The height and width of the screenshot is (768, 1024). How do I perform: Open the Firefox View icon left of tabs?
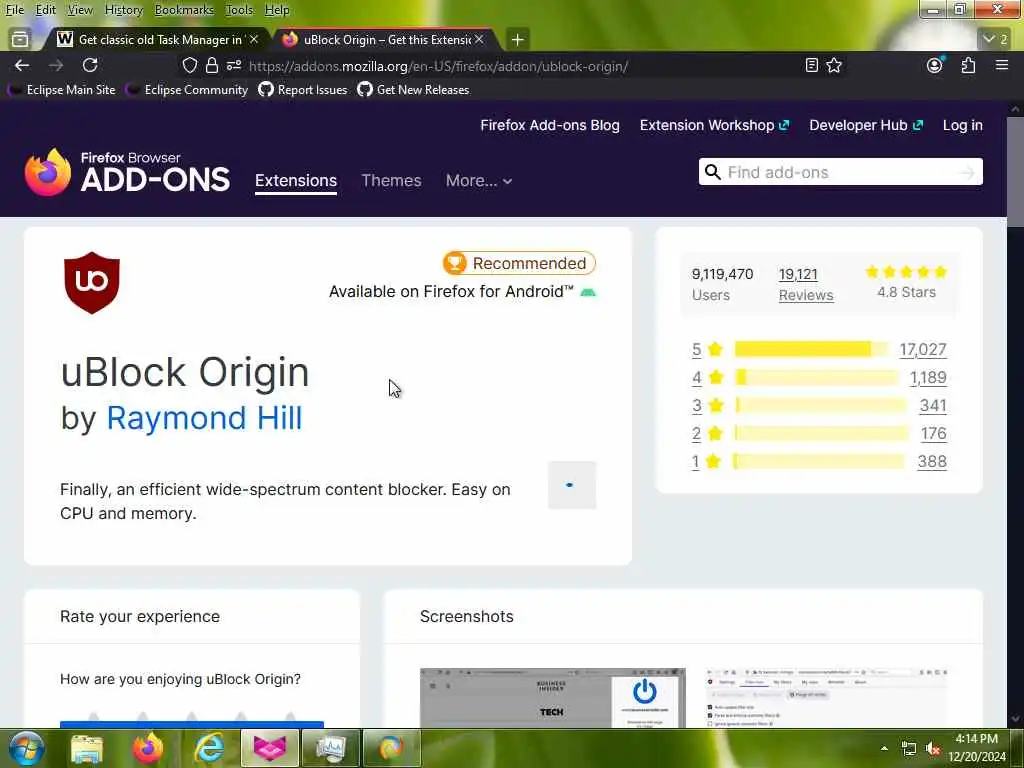[x=20, y=39]
